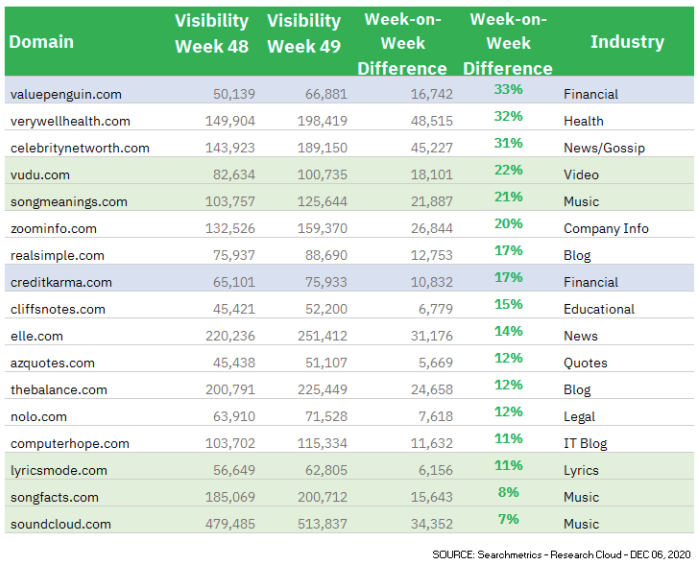Image resolution: width=699 pixels, height=570 pixels.
Task: Click the 251,412 visibility value
Action: pyautogui.click(x=322, y=336)
